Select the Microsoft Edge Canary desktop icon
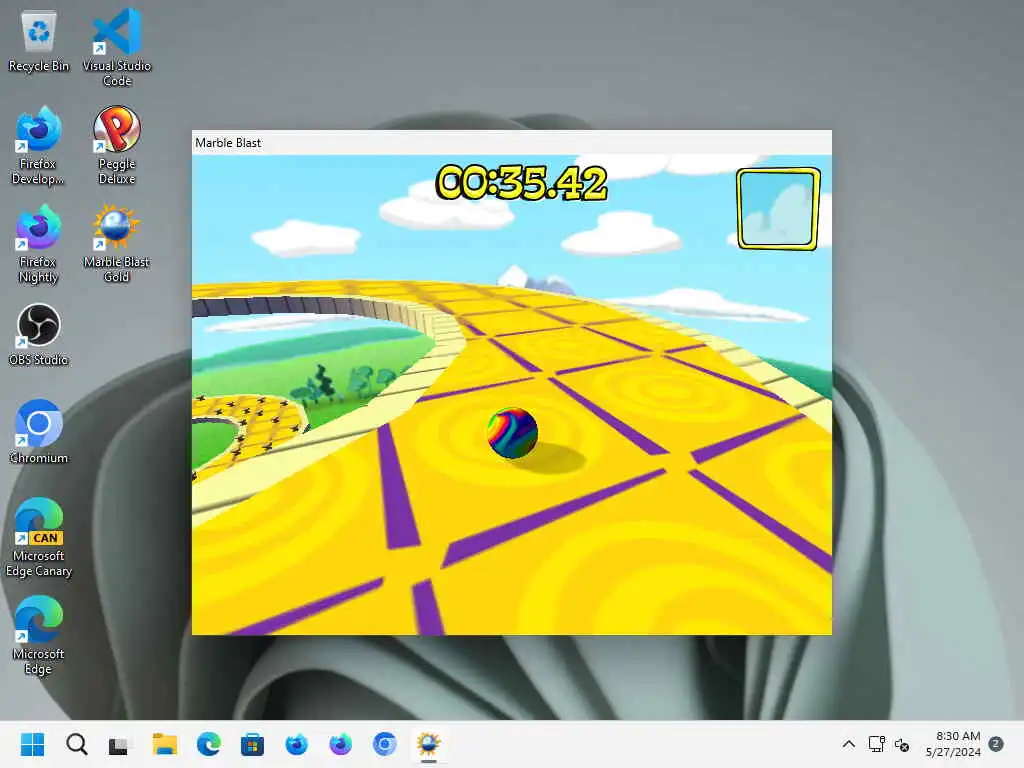 (x=39, y=537)
